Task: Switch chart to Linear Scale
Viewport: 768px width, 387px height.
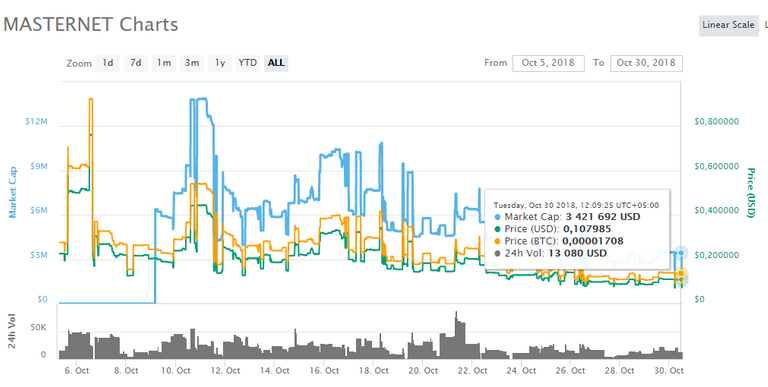Action: pyautogui.click(x=728, y=25)
